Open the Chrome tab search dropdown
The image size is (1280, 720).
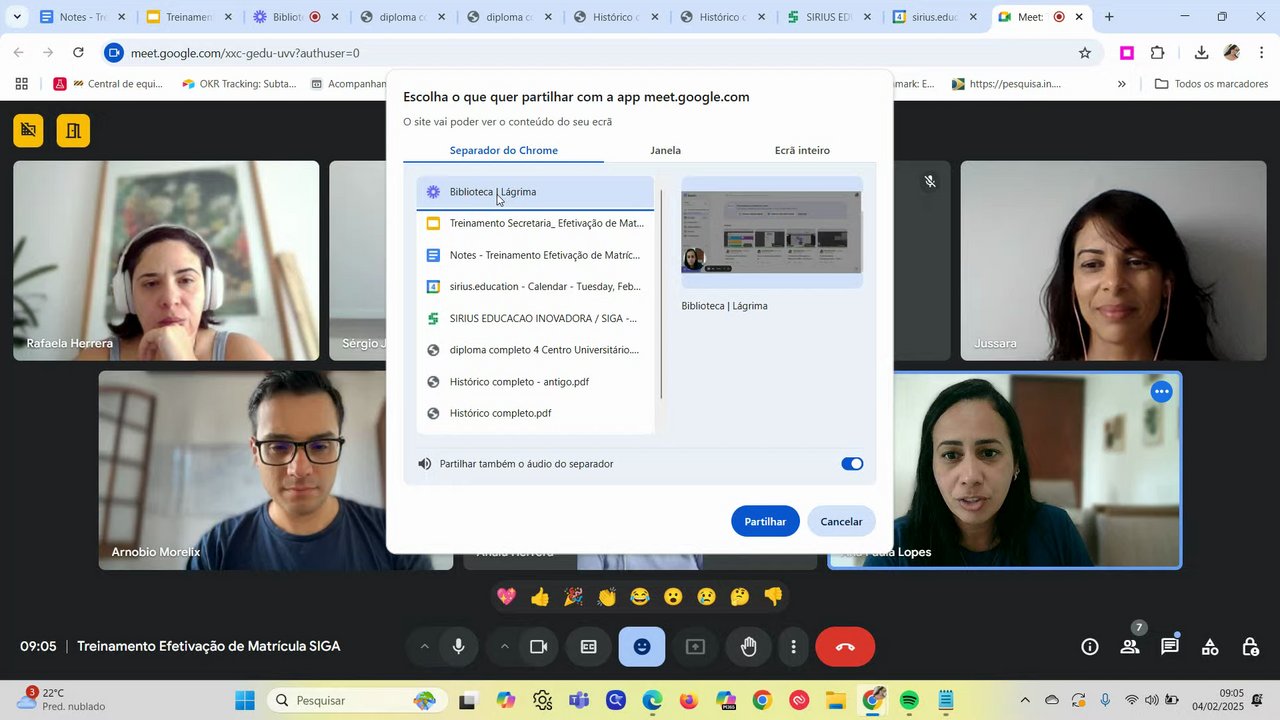17,17
